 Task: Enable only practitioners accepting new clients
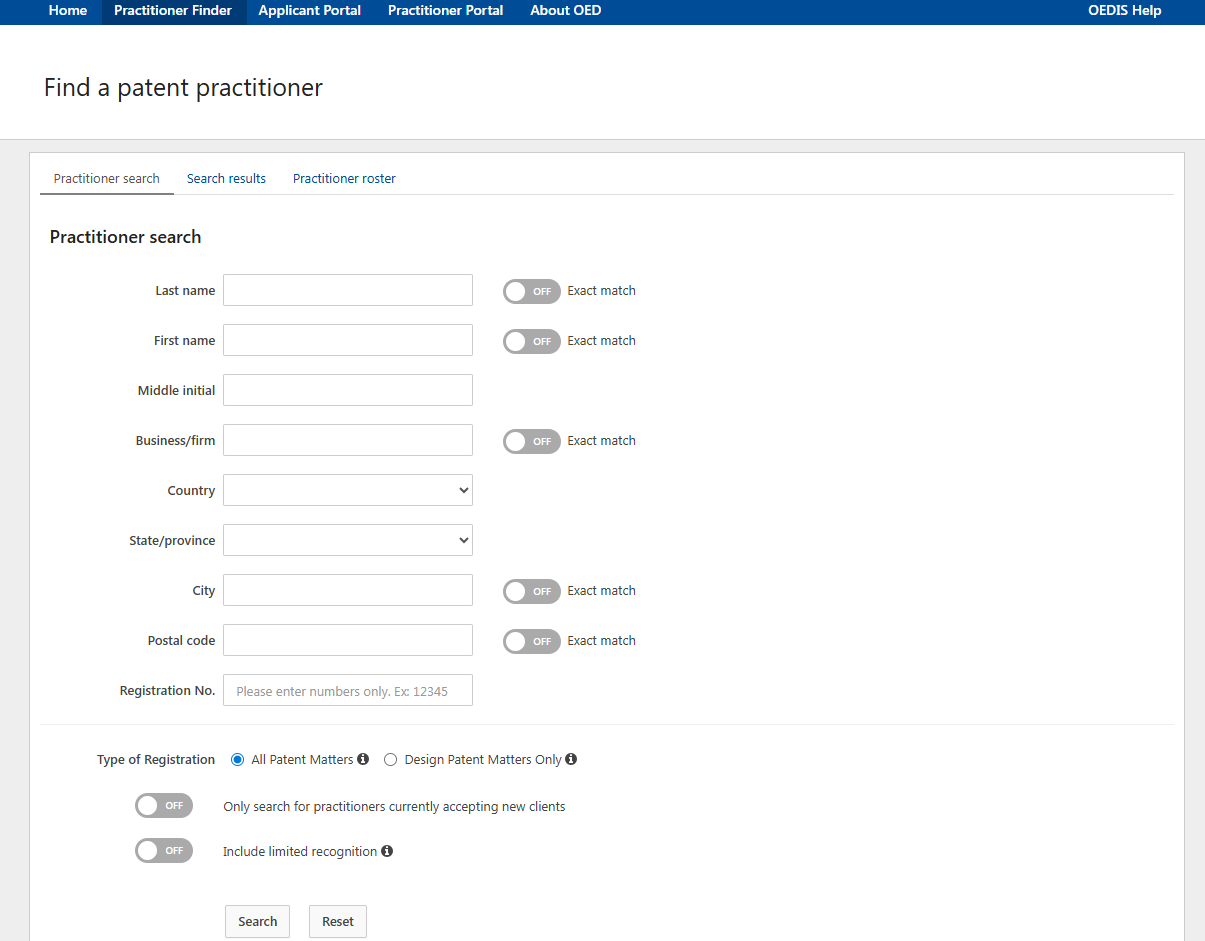(164, 806)
